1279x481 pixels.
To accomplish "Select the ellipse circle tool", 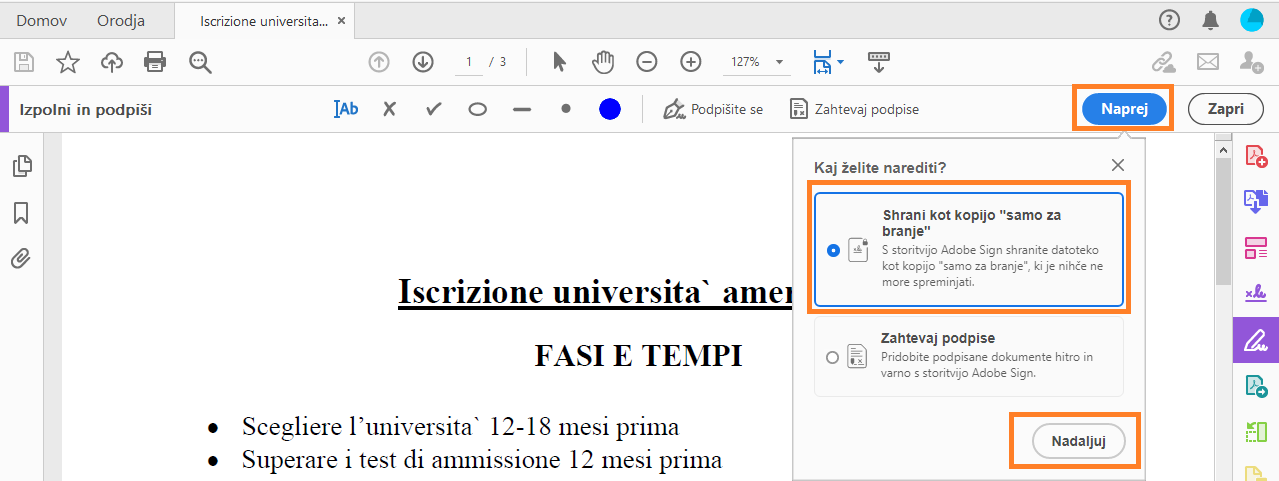I will coord(478,109).
